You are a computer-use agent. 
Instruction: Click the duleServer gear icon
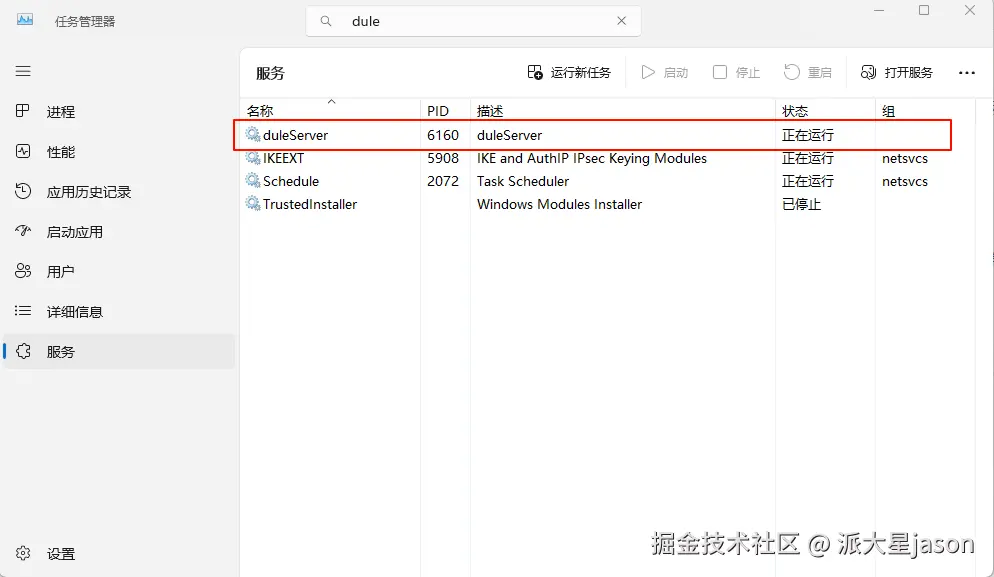point(253,134)
